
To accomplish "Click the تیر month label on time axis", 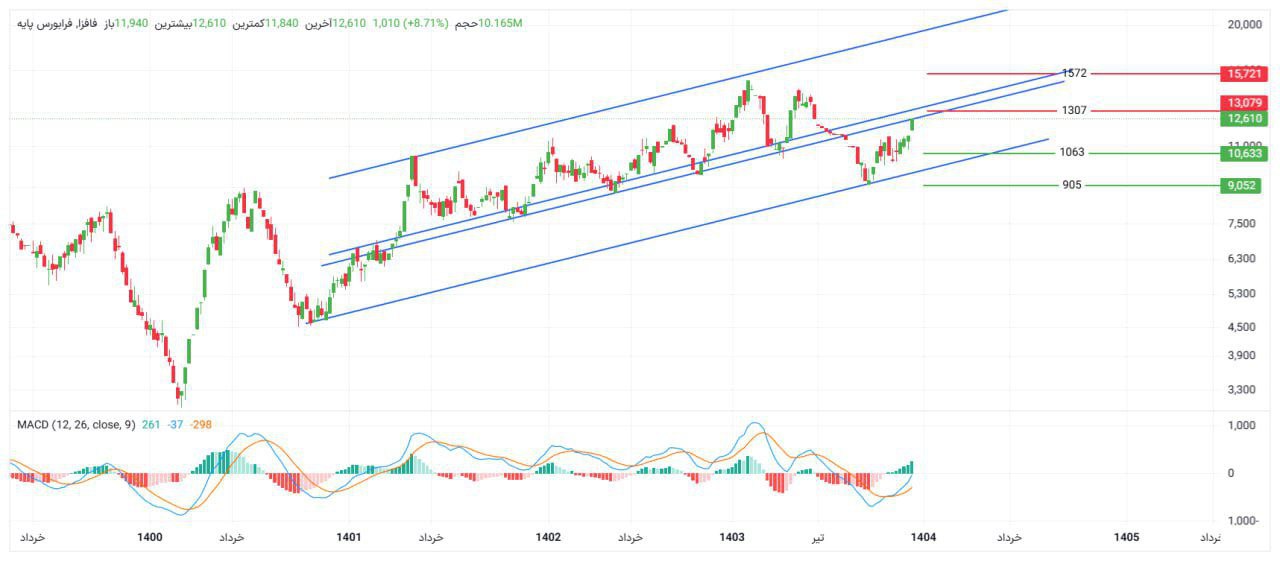I will pyautogui.click(x=818, y=538).
